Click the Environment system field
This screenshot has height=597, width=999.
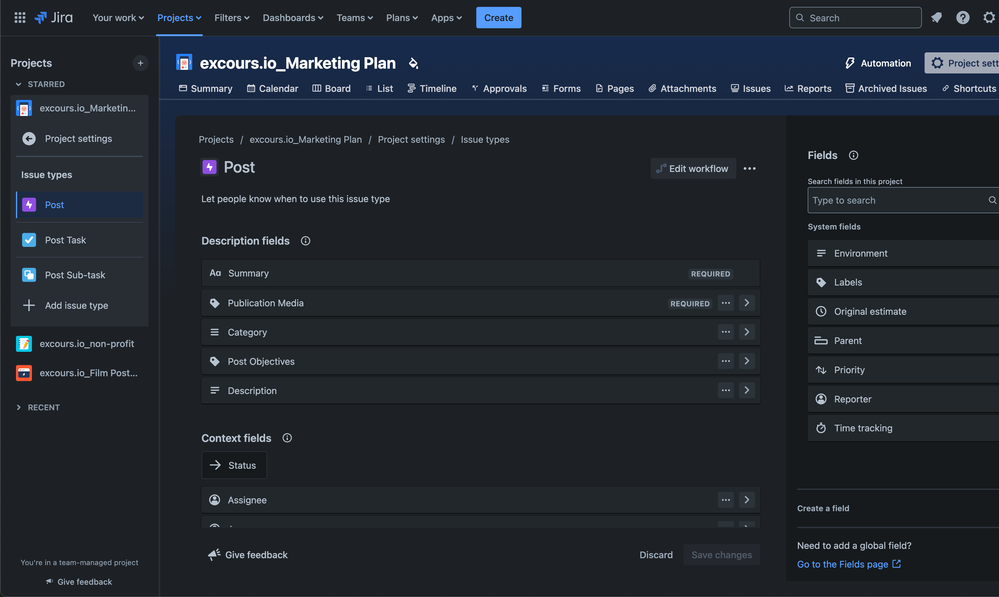(x=903, y=253)
